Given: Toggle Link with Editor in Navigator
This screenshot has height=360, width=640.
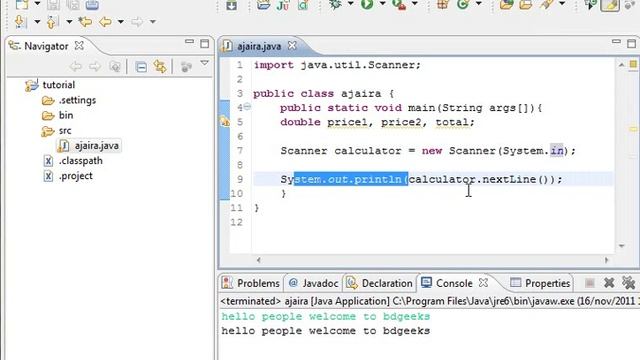Looking at the screenshot, I should pyautogui.click(x=160, y=66).
